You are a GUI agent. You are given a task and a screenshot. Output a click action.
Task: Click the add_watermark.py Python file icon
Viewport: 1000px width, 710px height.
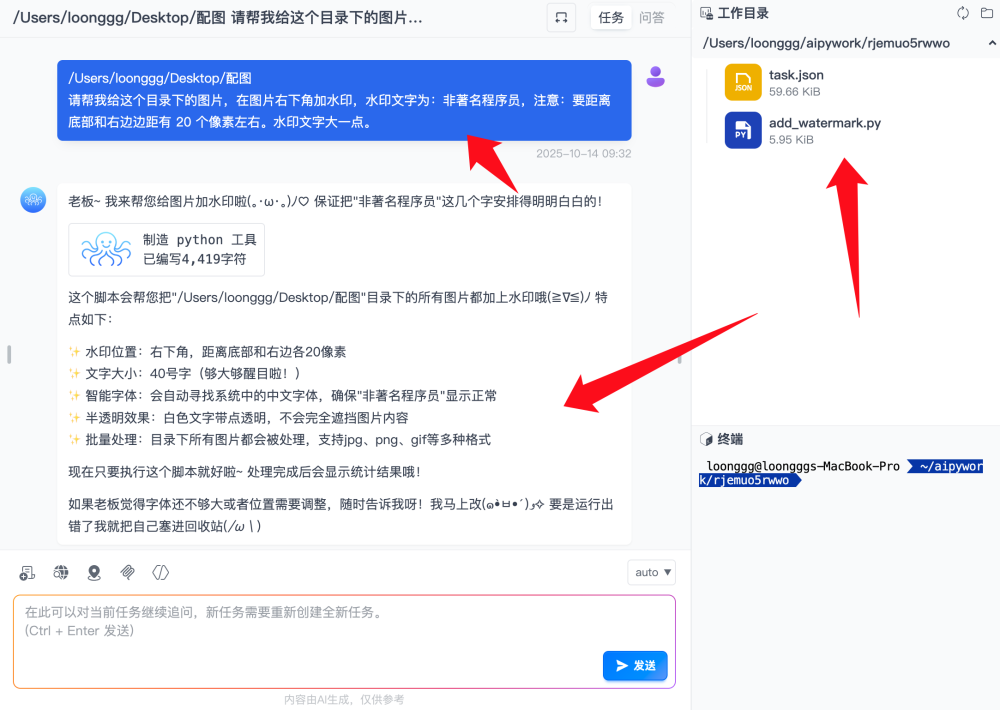[741, 131]
